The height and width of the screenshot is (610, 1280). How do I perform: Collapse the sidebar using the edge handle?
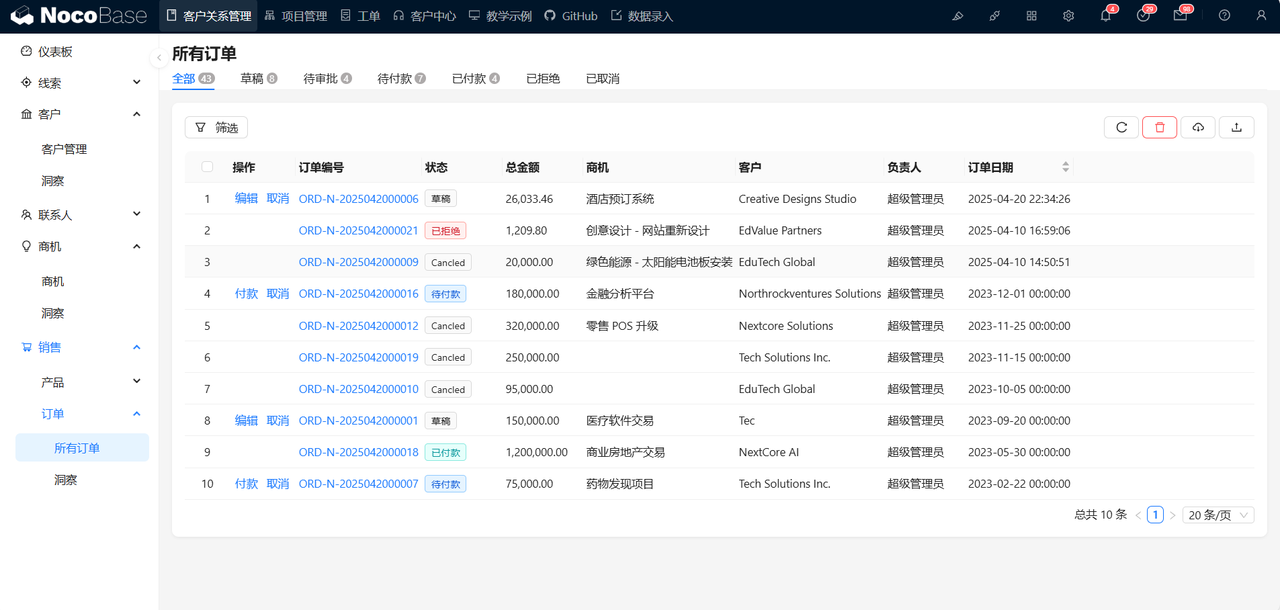(x=159, y=57)
